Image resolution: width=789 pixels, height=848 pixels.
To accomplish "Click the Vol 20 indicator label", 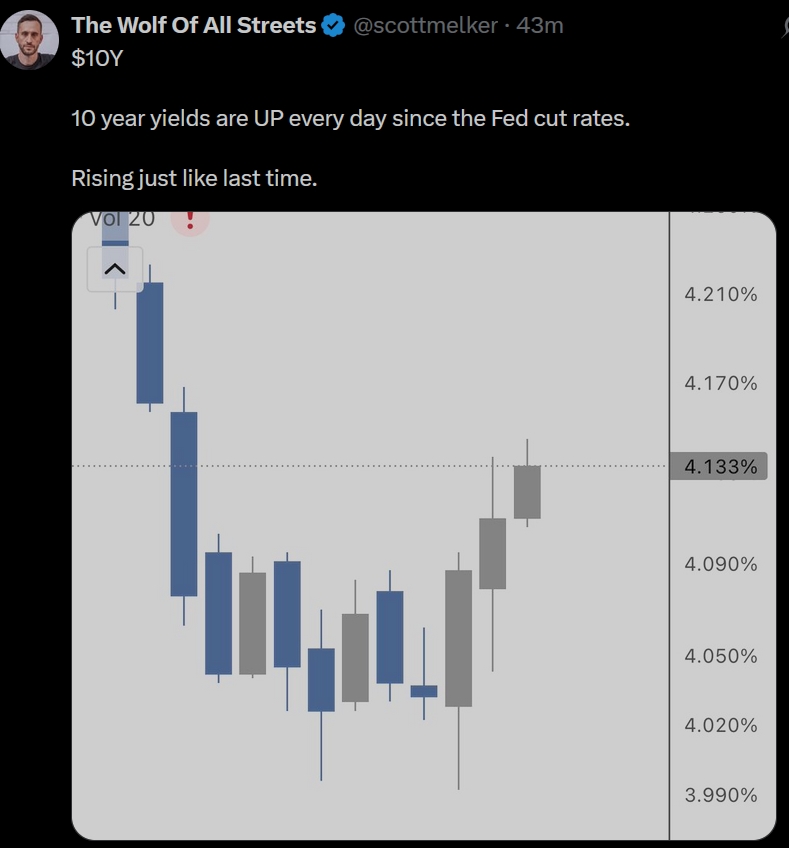I will coord(122,219).
